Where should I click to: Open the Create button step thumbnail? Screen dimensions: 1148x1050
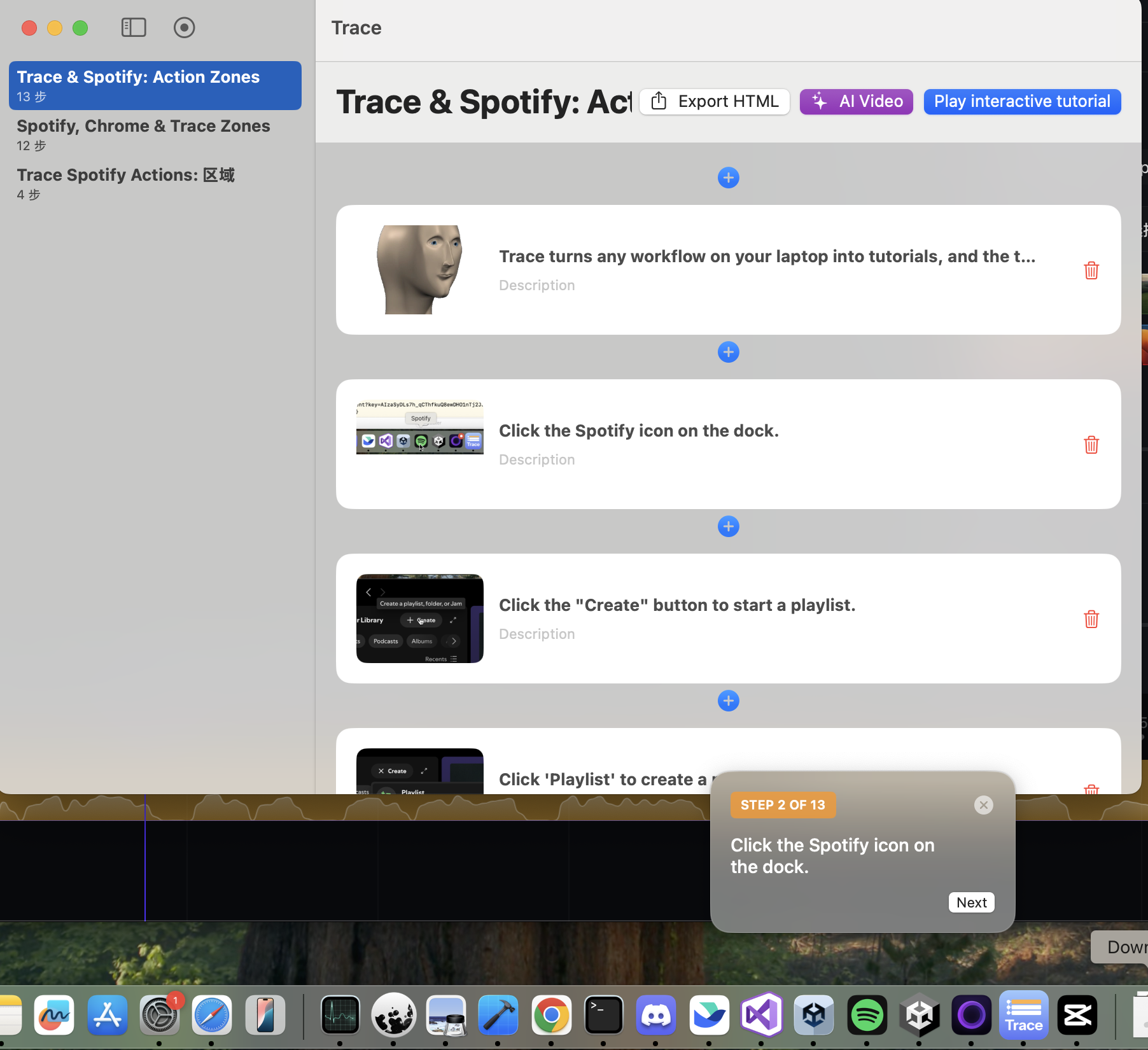(420, 619)
